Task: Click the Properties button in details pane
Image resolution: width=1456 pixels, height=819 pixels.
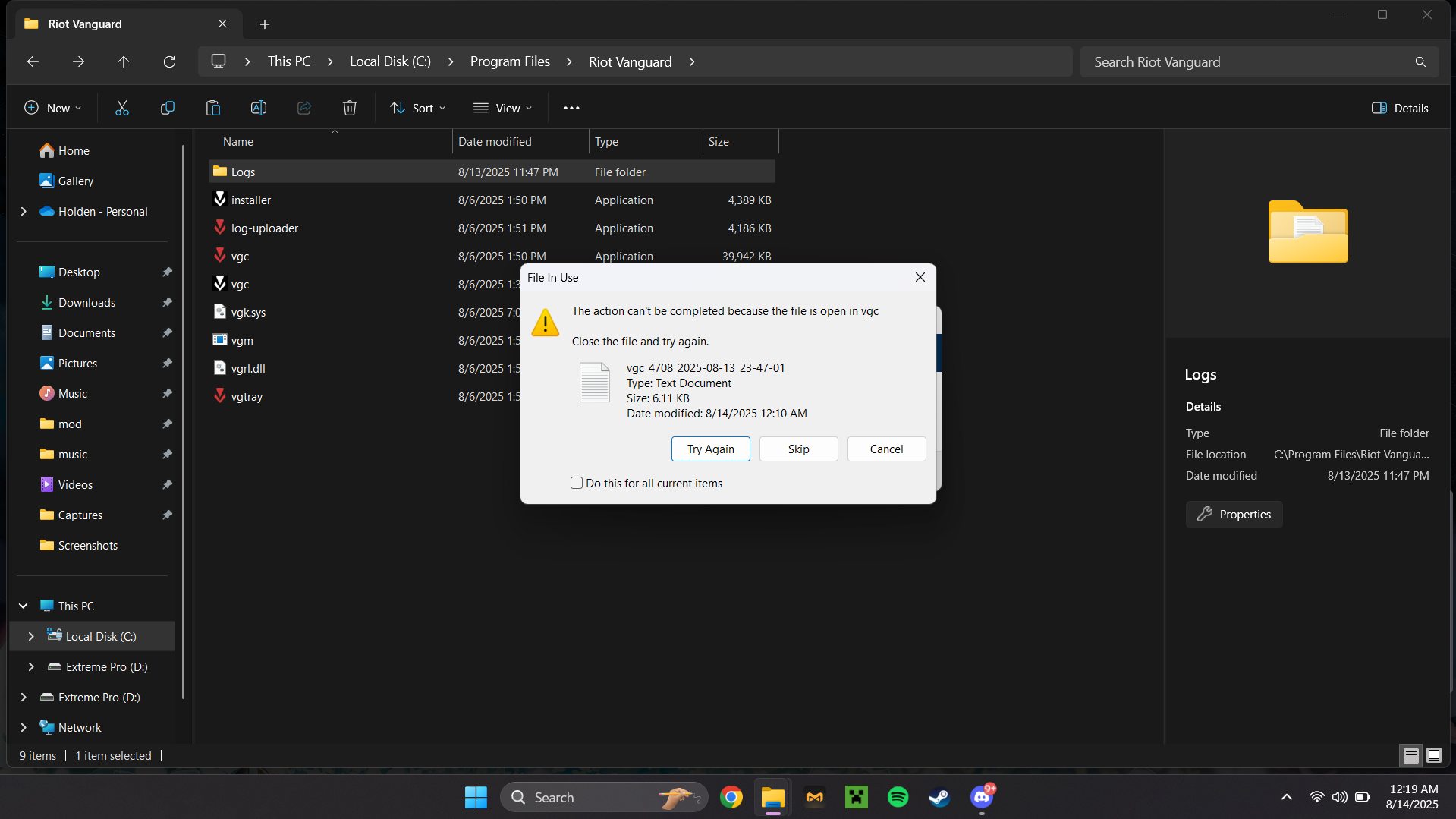Action: tap(1234, 514)
